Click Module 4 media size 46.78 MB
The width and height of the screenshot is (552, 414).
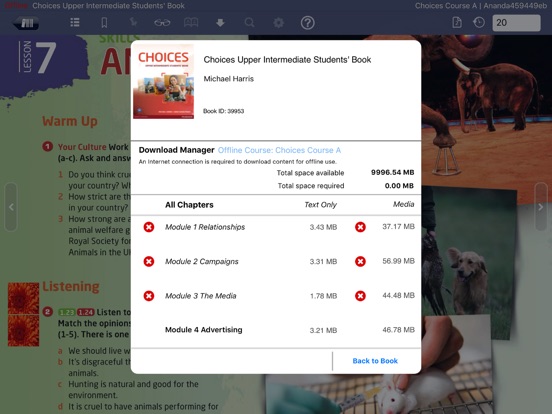399,330
